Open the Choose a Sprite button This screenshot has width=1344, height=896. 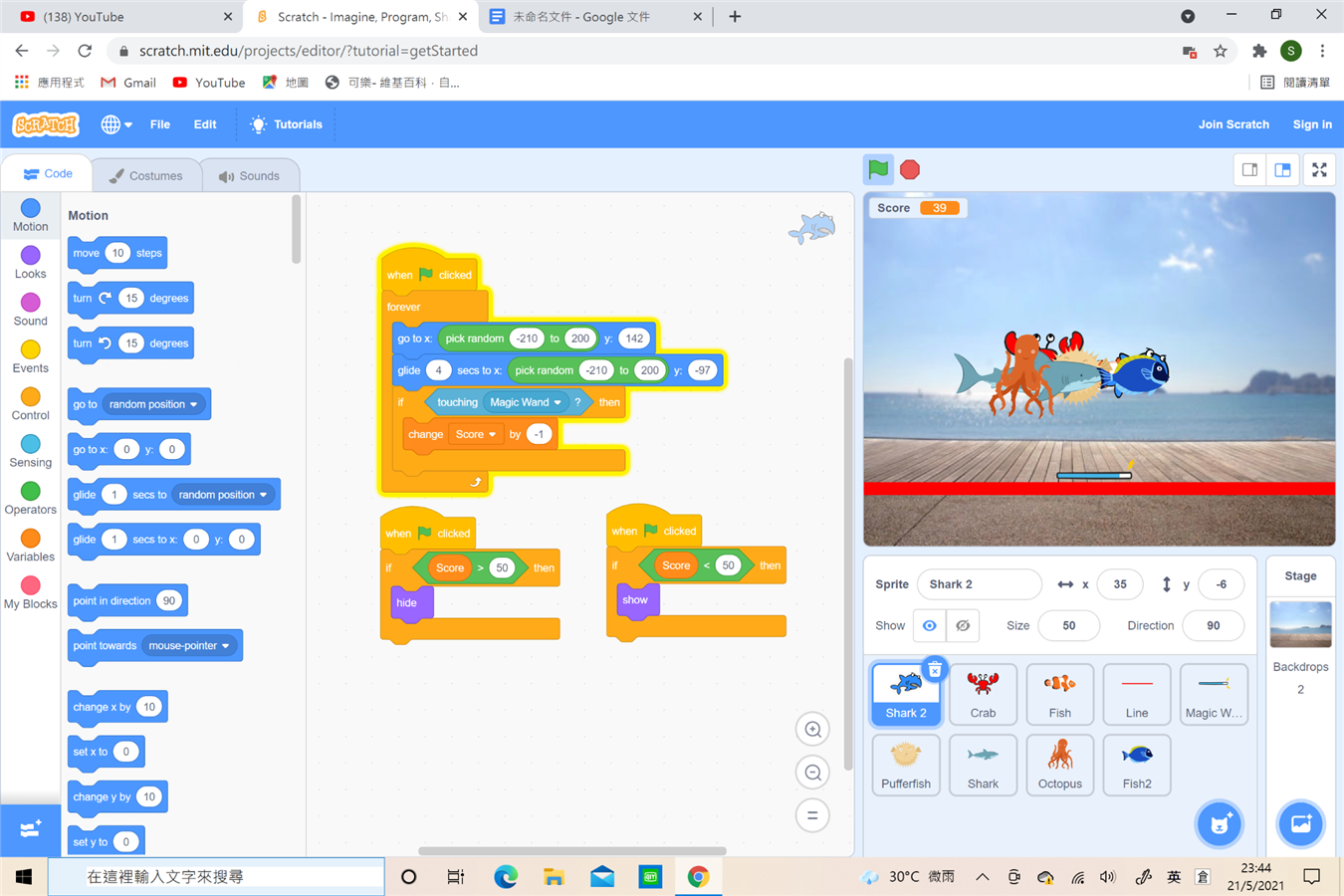click(x=1219, y=824)
